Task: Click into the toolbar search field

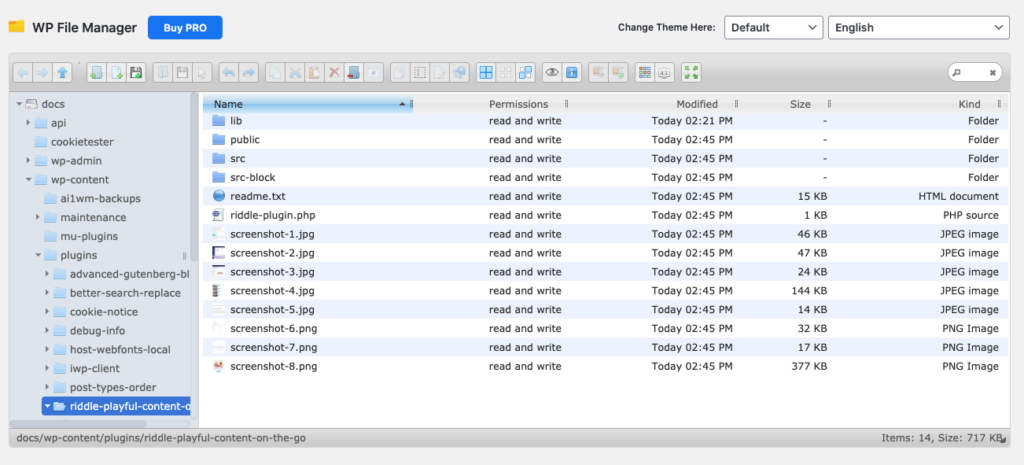Action: [x=972, y=72]
